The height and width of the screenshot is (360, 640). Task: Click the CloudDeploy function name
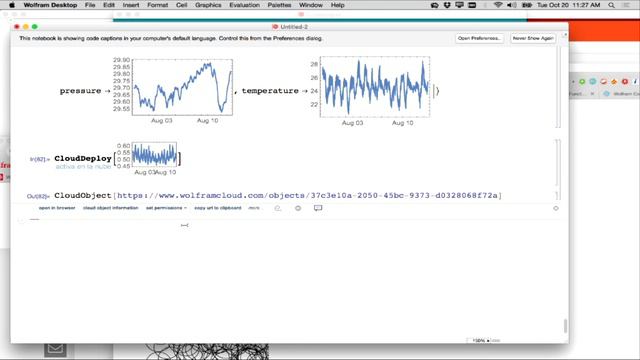[x=83, y=158]
